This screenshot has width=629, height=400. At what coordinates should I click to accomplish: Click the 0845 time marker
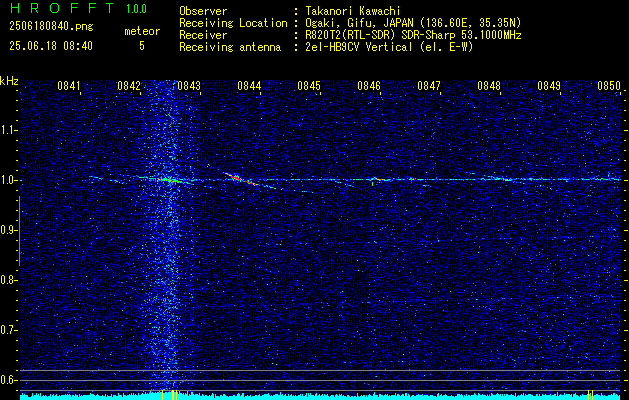point(309,85)
